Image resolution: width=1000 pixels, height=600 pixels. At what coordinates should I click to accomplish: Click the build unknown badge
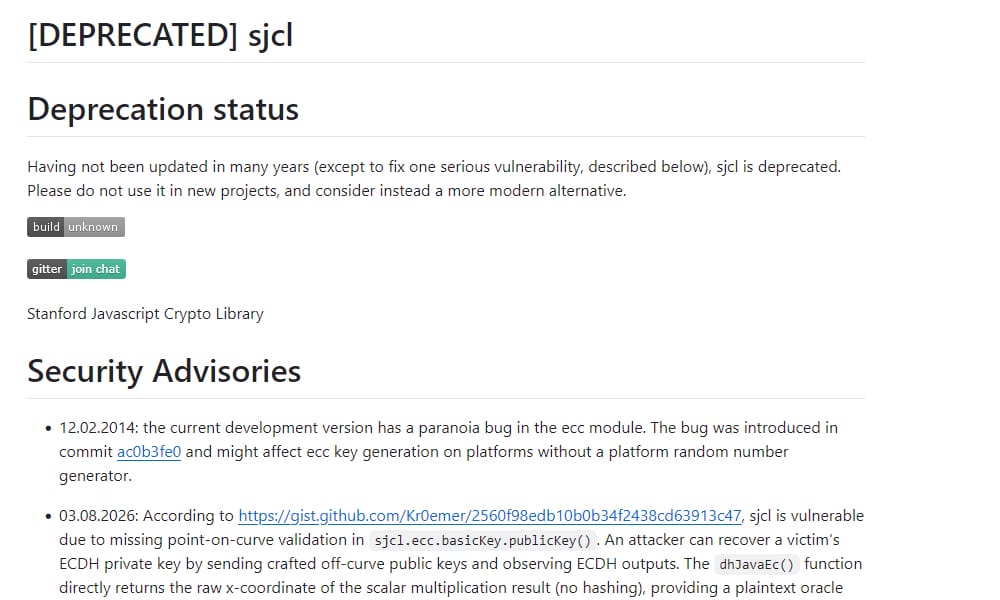[x=76, y=227]
